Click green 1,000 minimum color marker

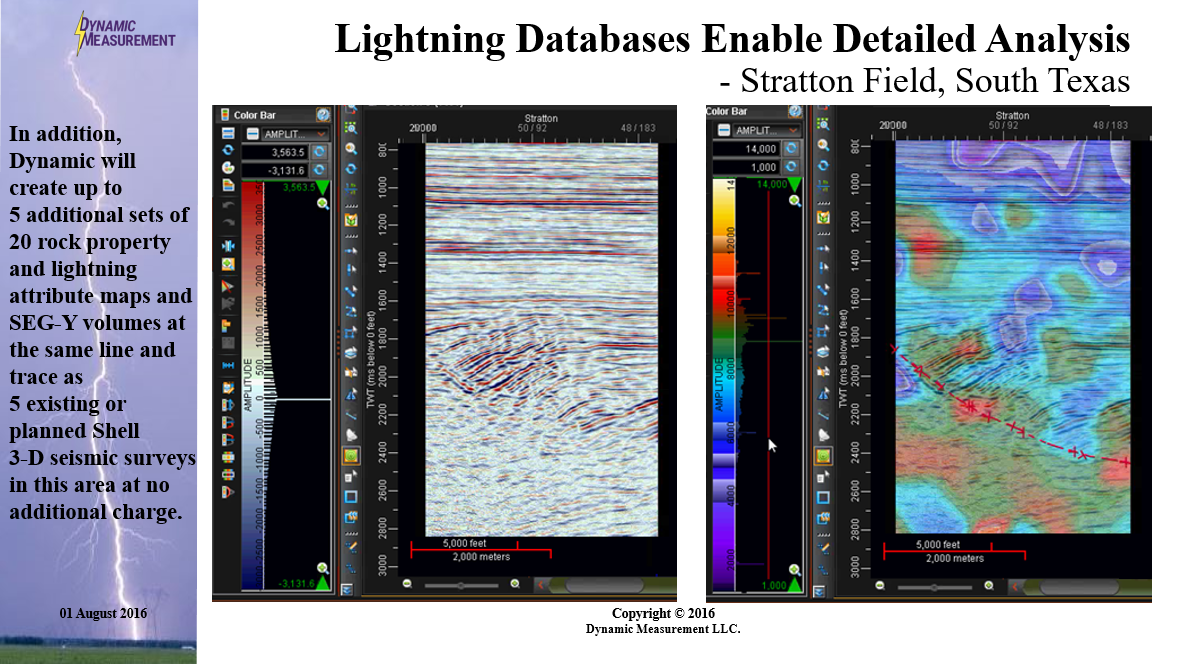[x=795, y=584]
